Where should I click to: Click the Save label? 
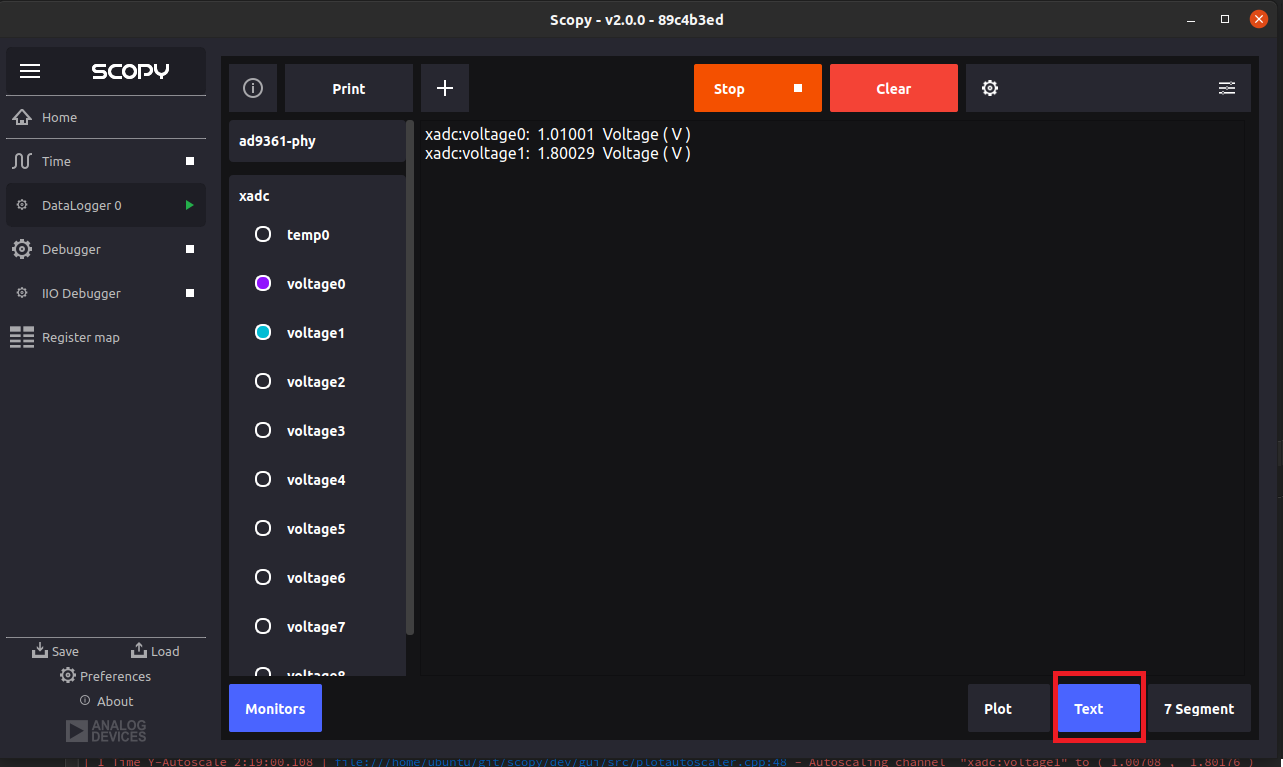pyautogui.click(x=65, y=651)
